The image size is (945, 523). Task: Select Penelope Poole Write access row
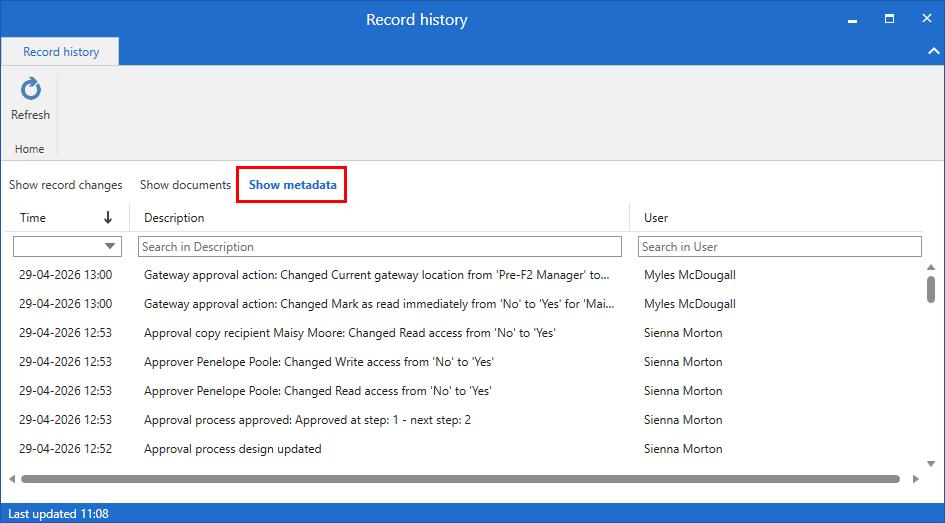point(464,362)
